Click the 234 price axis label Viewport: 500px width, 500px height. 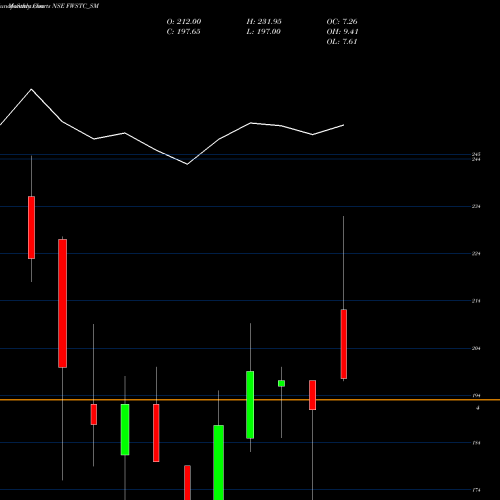(x=476, y=207)
